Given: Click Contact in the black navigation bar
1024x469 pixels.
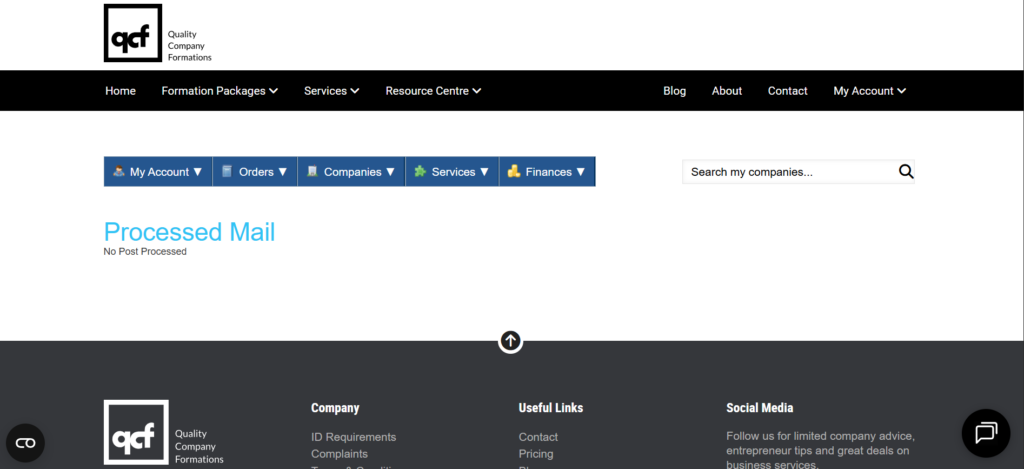Looking at the screenshot, I should coord(787,91).
